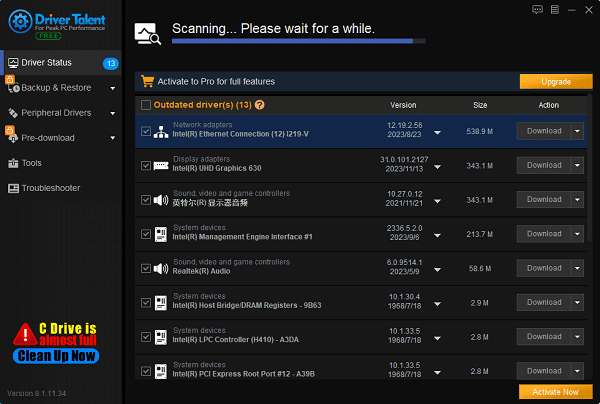Image resolution: width=600 pixels, height=404 pixels.
Task: Expand the Backup & Restore menu arrow
Action: pyautogui.click(x=112, y=88)
